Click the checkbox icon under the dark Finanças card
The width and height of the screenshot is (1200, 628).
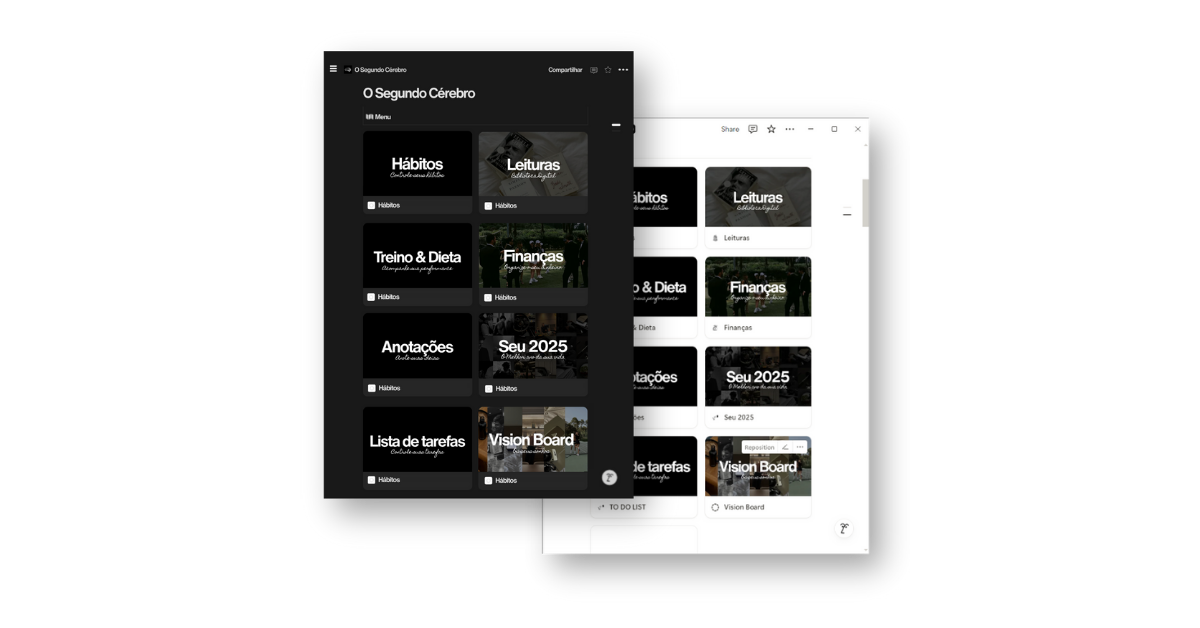488,298
